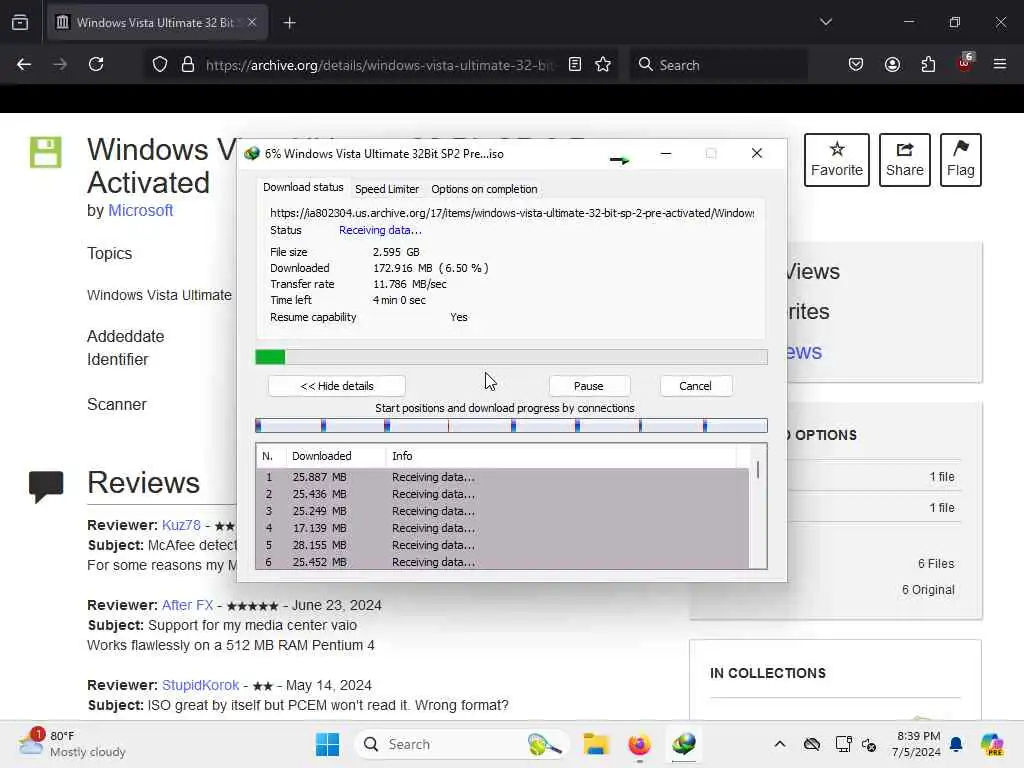Toggle reader view icon in address bar

click(x=575, y=65)
